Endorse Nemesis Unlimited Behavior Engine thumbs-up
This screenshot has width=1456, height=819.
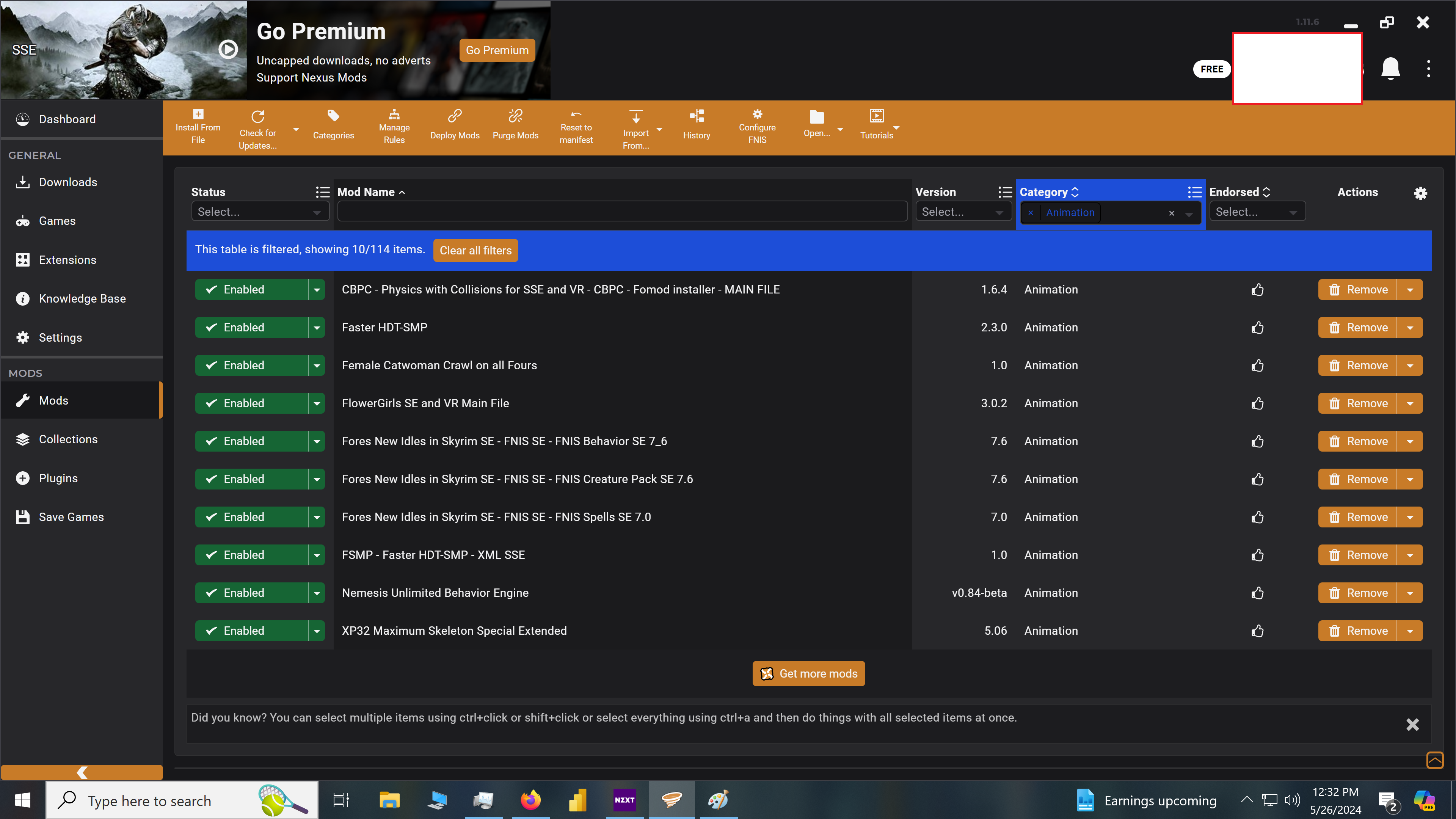[1257, 593]
